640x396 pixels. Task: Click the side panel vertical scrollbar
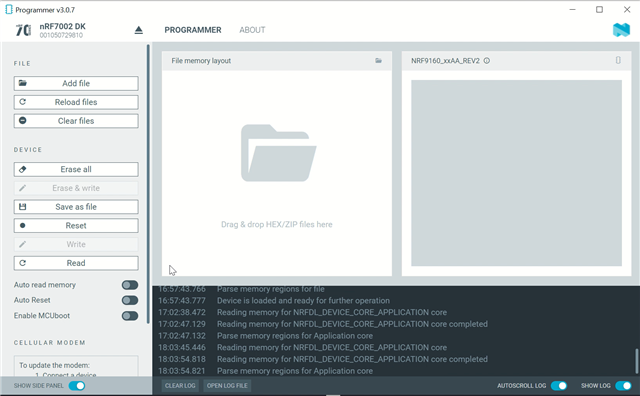[148, 184]
